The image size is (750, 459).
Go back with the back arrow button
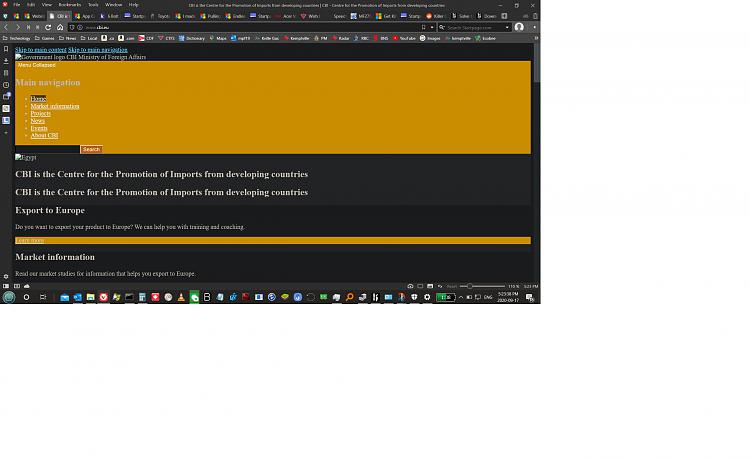coord(6,27)
